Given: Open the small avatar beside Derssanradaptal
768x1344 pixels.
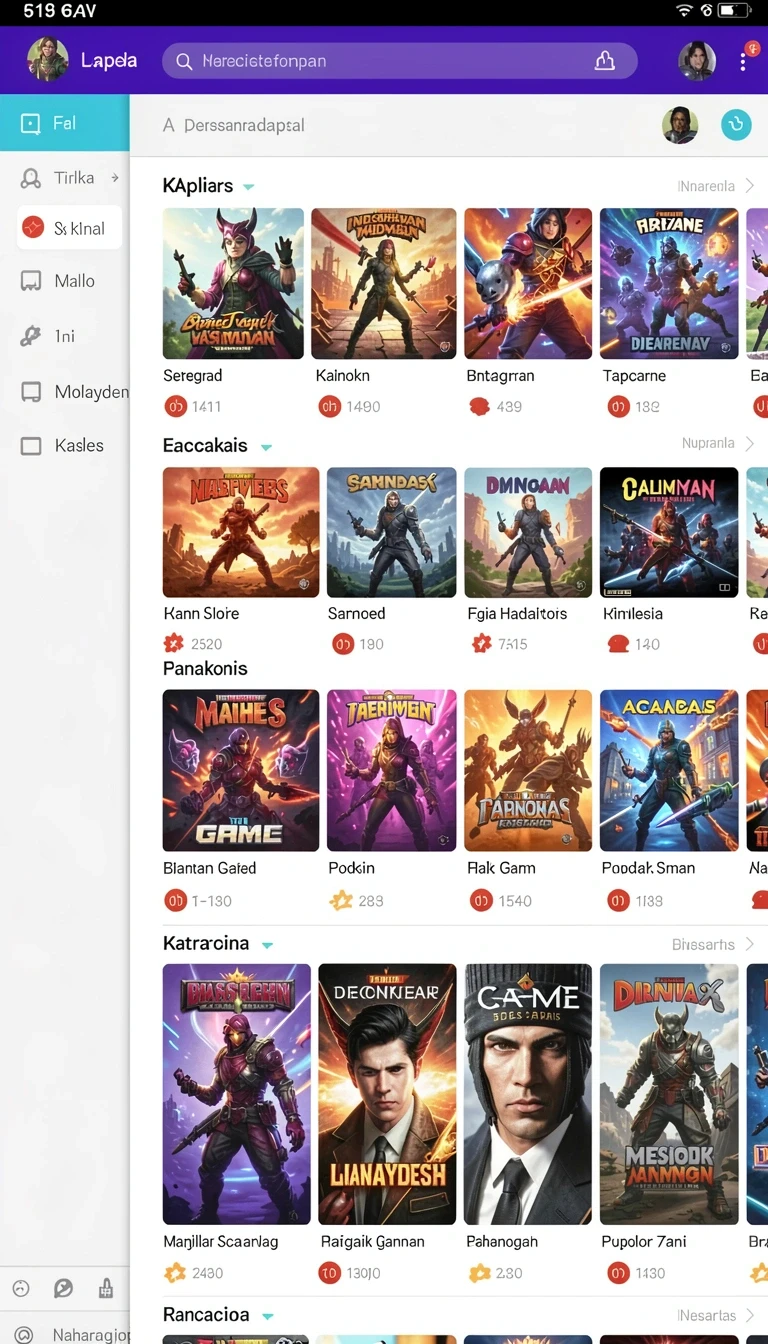Looking at the screenshot, I should (x=680, y=125).
